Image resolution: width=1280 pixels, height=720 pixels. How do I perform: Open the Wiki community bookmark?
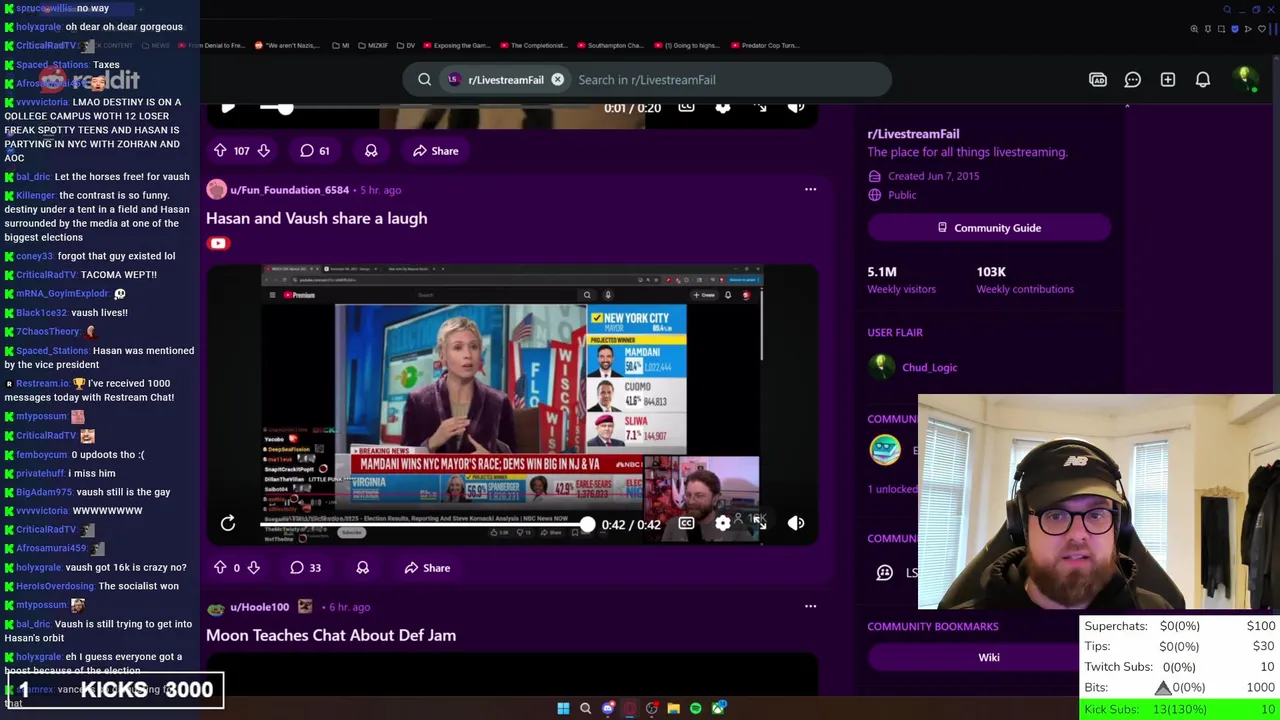989,657
